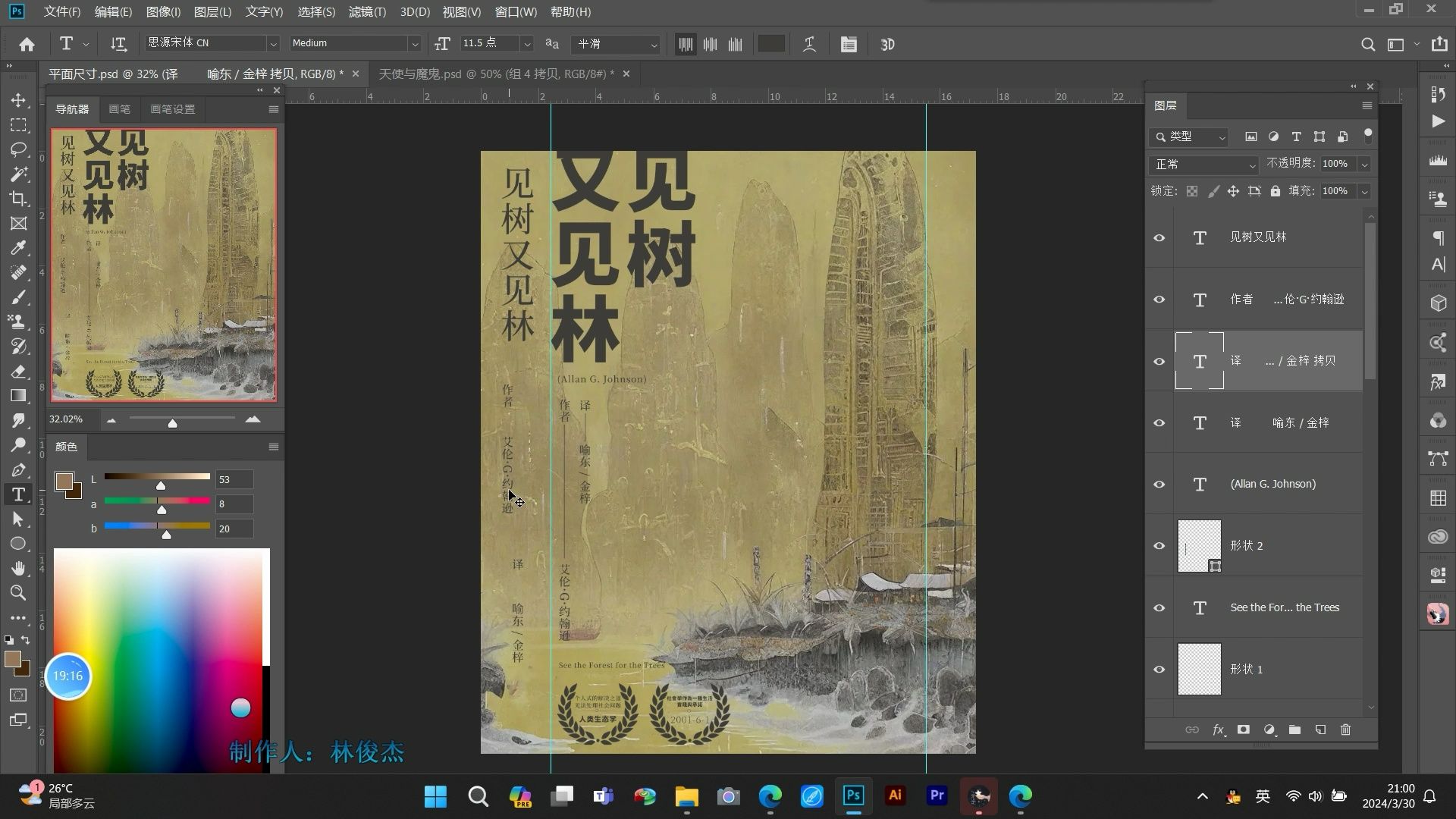1456x819 pixels.
Task: Zoom out navigator with small mountain button
Action: click(111, 419)
